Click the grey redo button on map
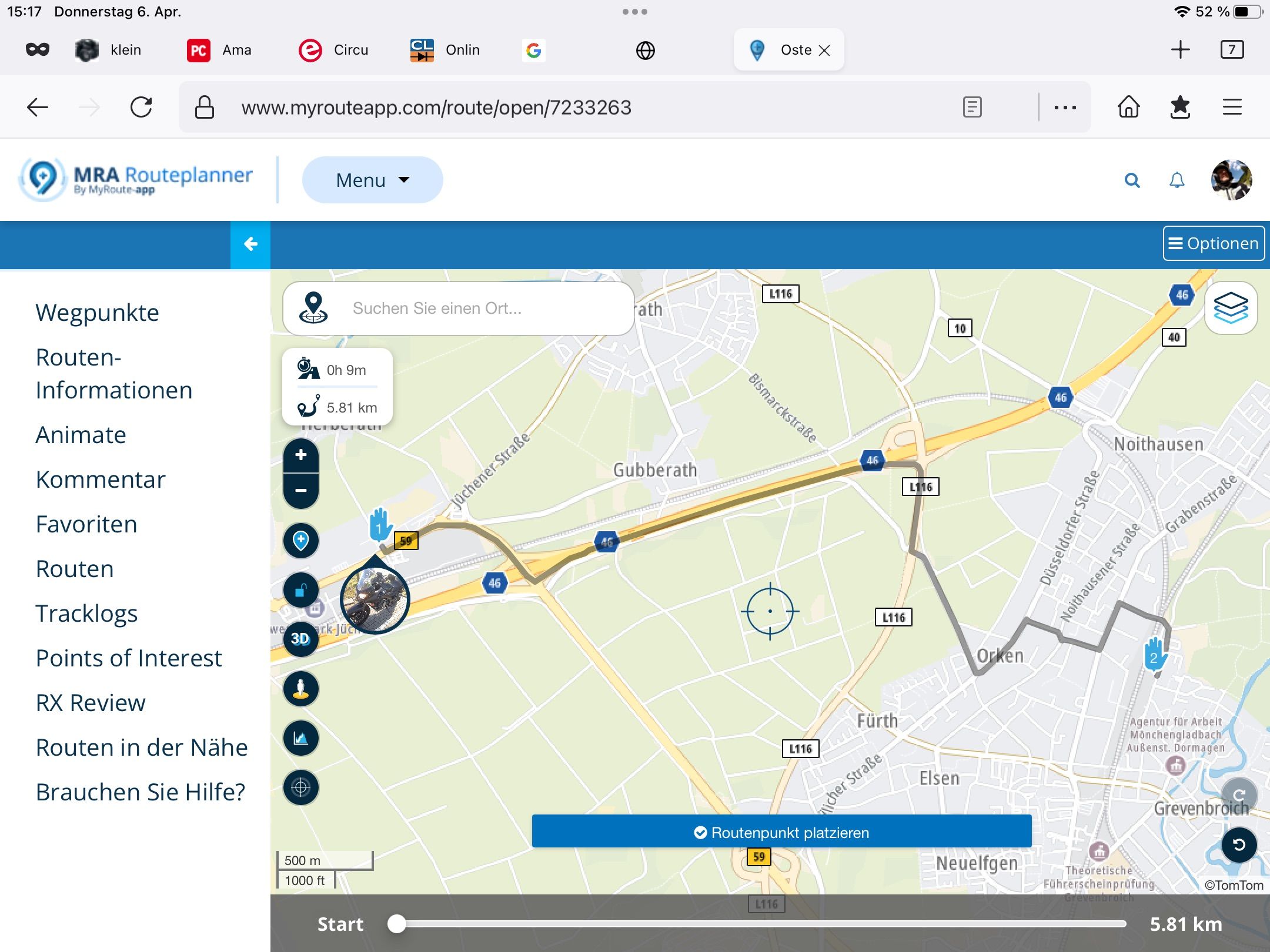Screen dimensions: 1270x952 [1239, 795]
